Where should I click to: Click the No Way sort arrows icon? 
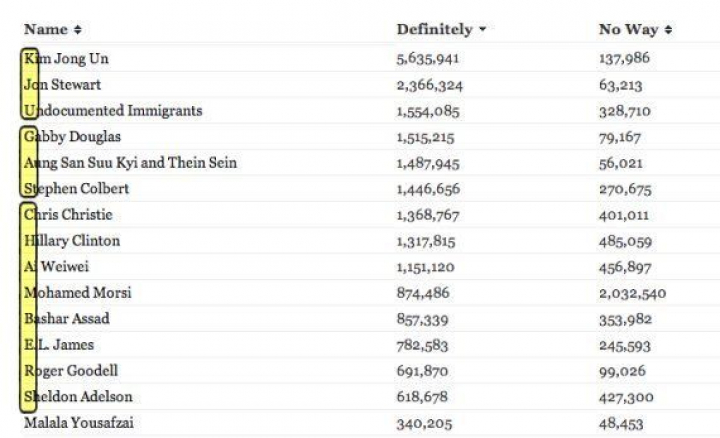pyautogui.click(x=669, y=30)
